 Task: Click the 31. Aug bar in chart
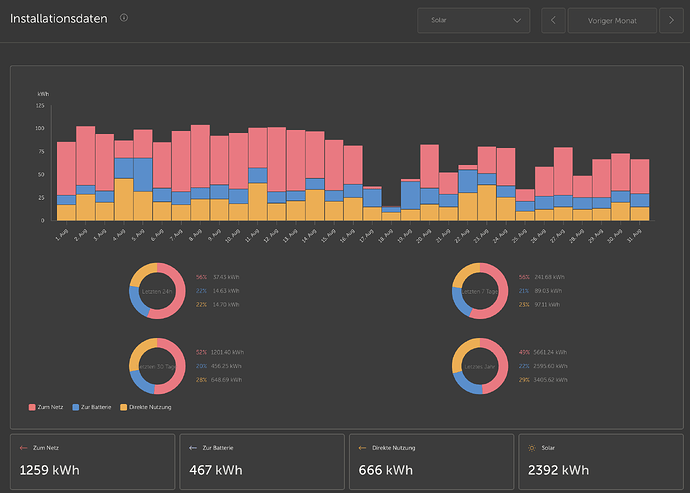click(640, 190)
